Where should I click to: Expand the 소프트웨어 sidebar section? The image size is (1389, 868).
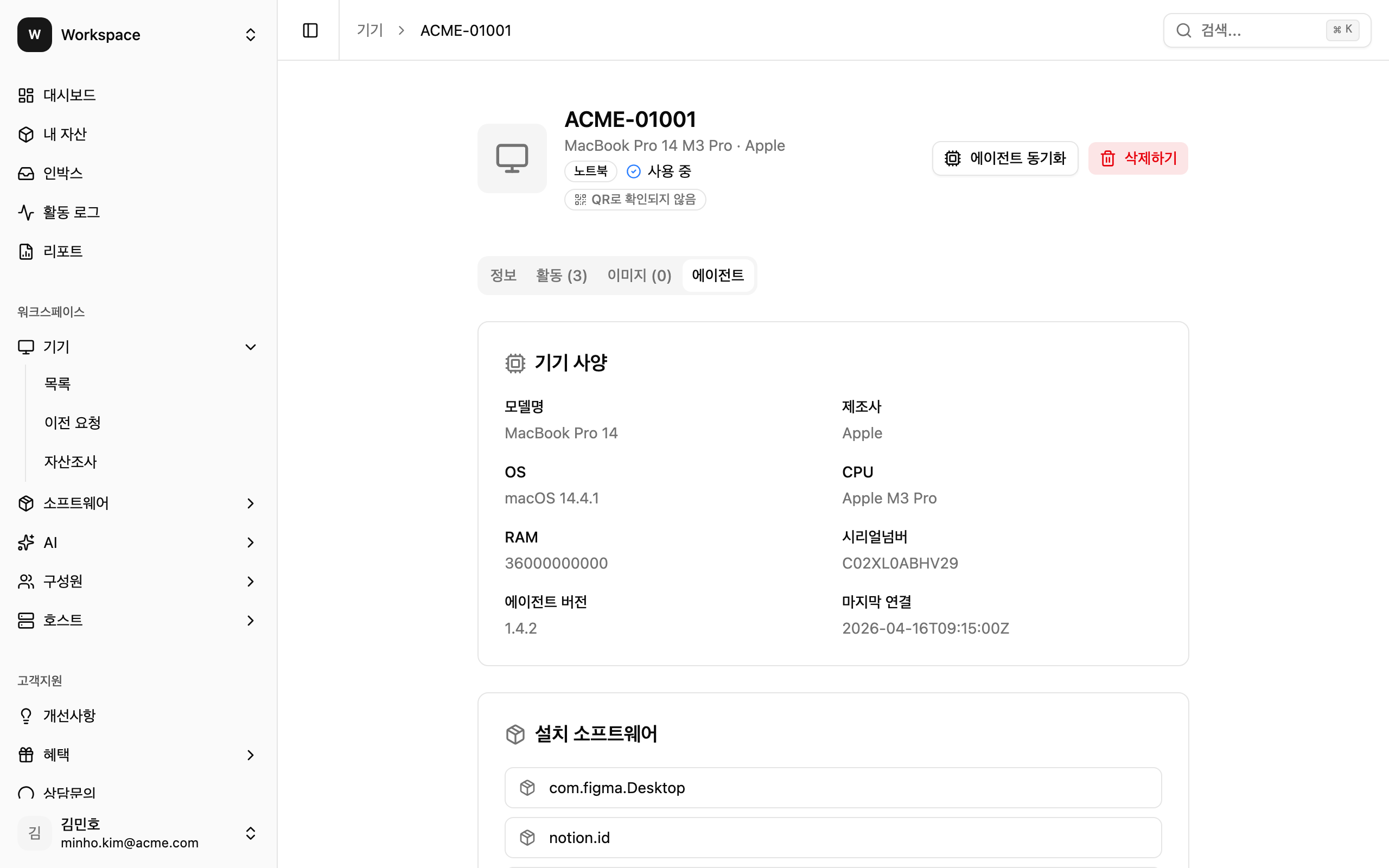[250, 503]
